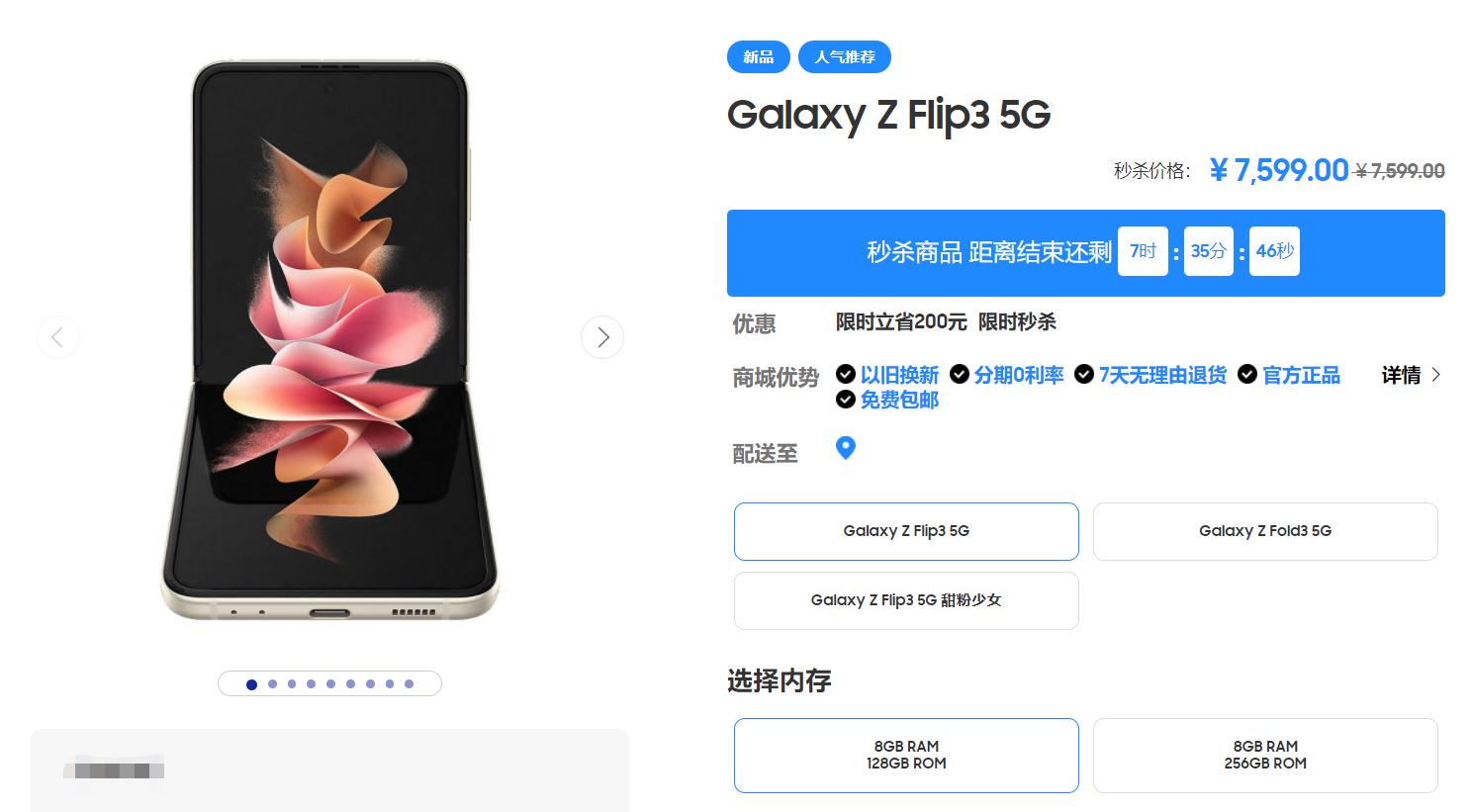Screen dimensions: 1471x812
Task: Open the 分期0利率 installment link
Action: tap(1019, 375)
